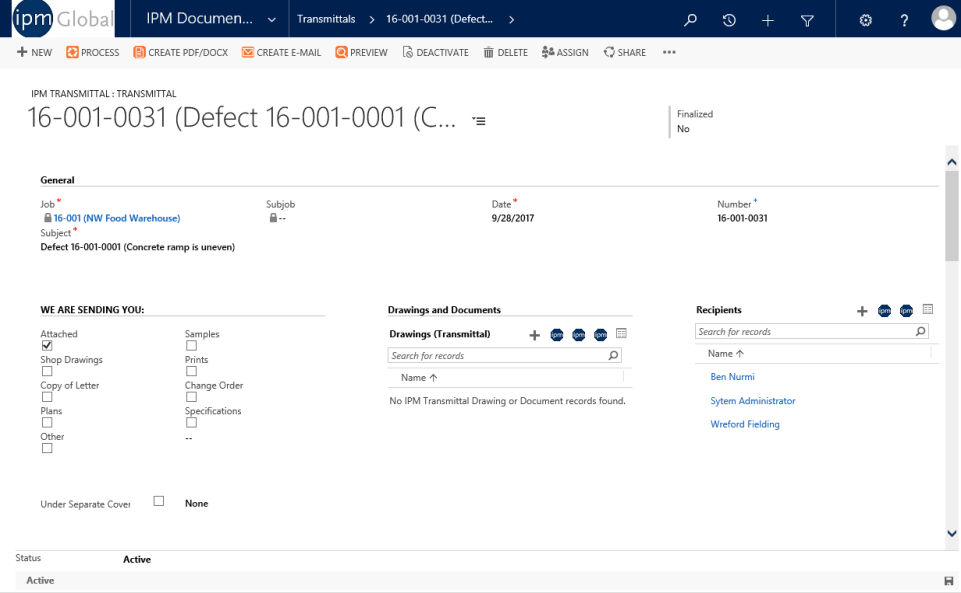Screen dimensions: 961x593
Task: Click the save icon in status bar
Action: (949, 581)
